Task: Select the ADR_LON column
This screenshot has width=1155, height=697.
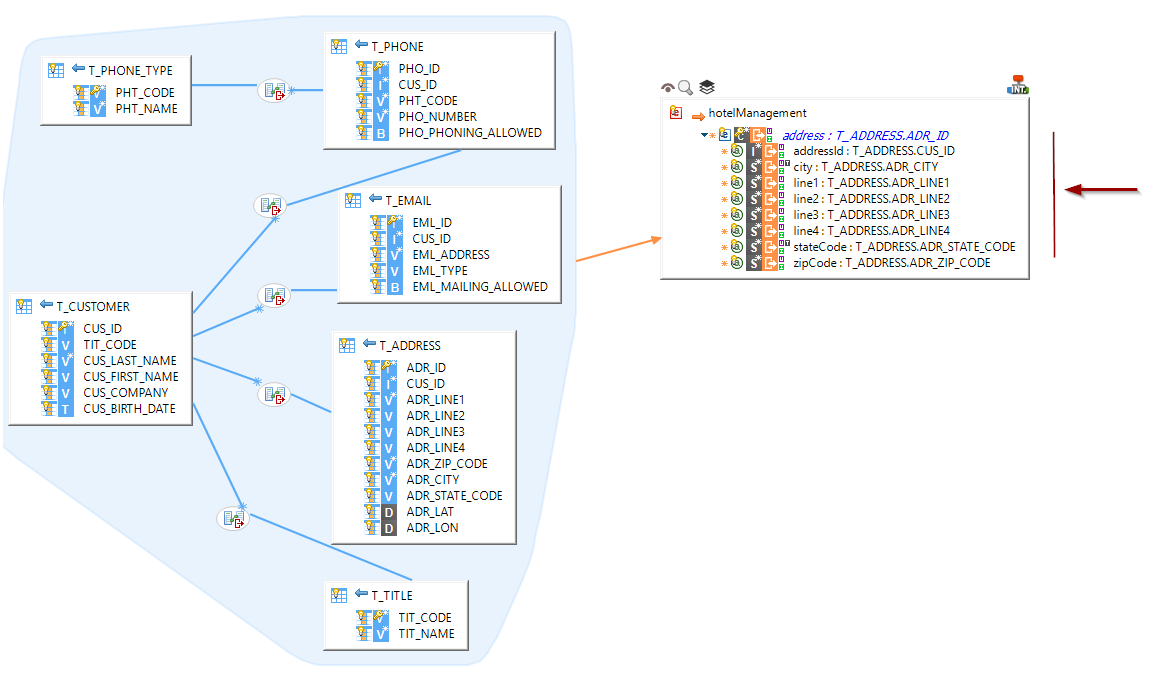Action: pyautogui.click(x=432, y=528)
